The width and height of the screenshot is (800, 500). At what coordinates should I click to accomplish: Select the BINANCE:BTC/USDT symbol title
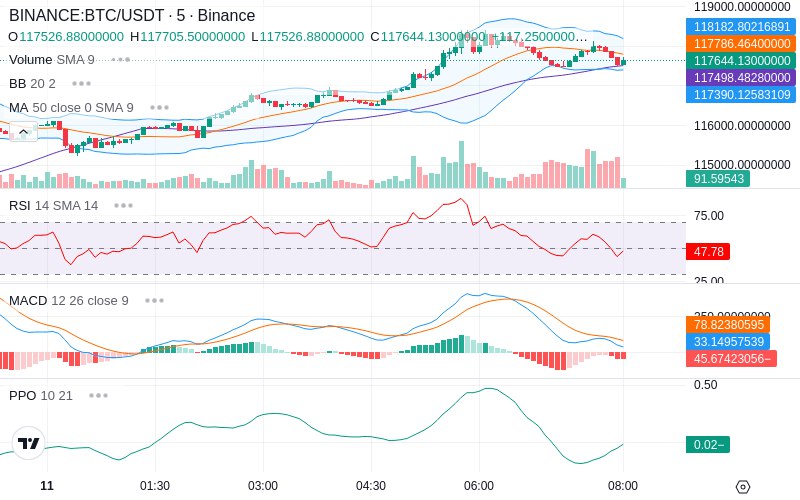click(x=132, y=15)
